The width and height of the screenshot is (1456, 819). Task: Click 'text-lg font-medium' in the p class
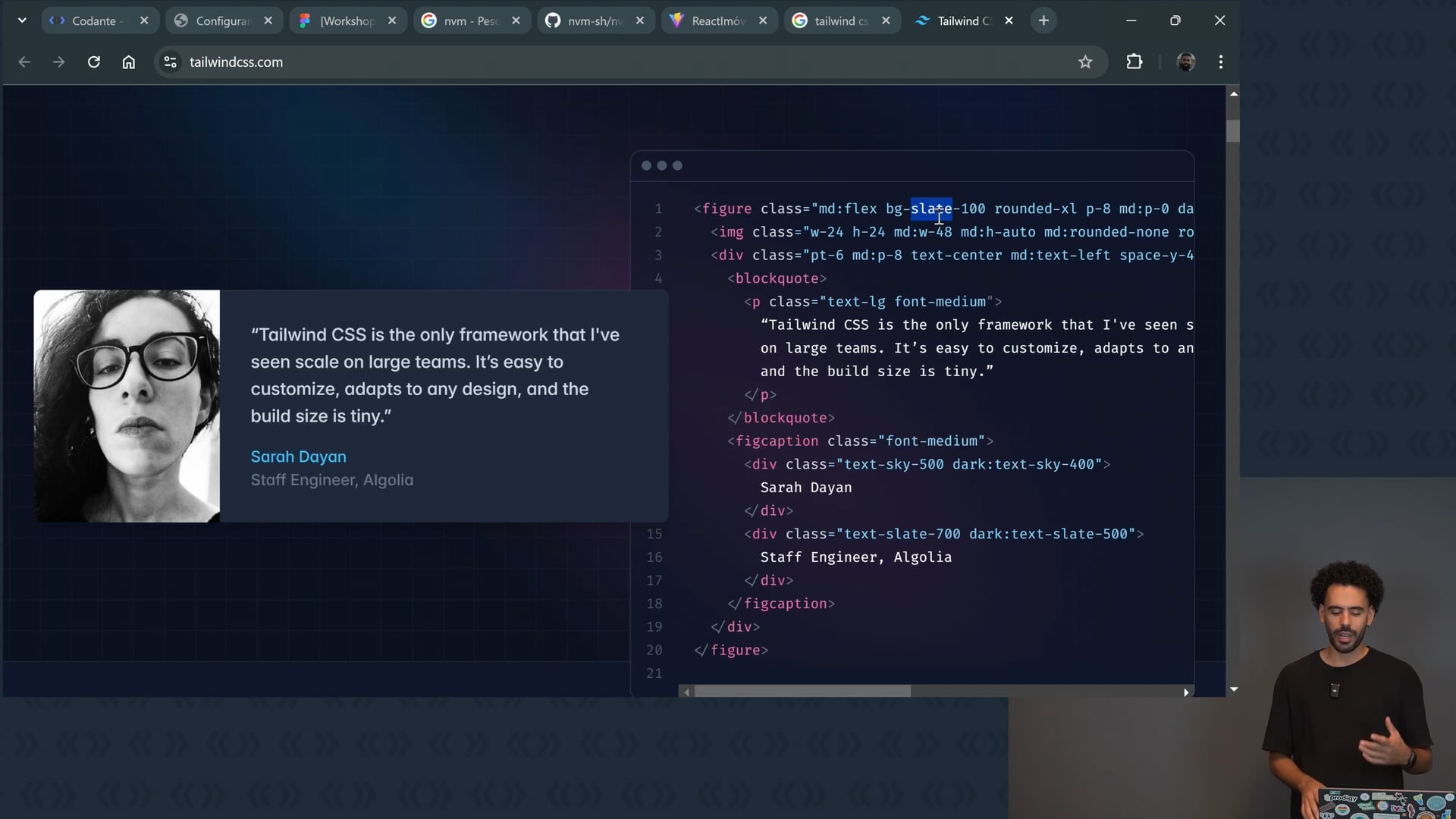pos(906,302)
